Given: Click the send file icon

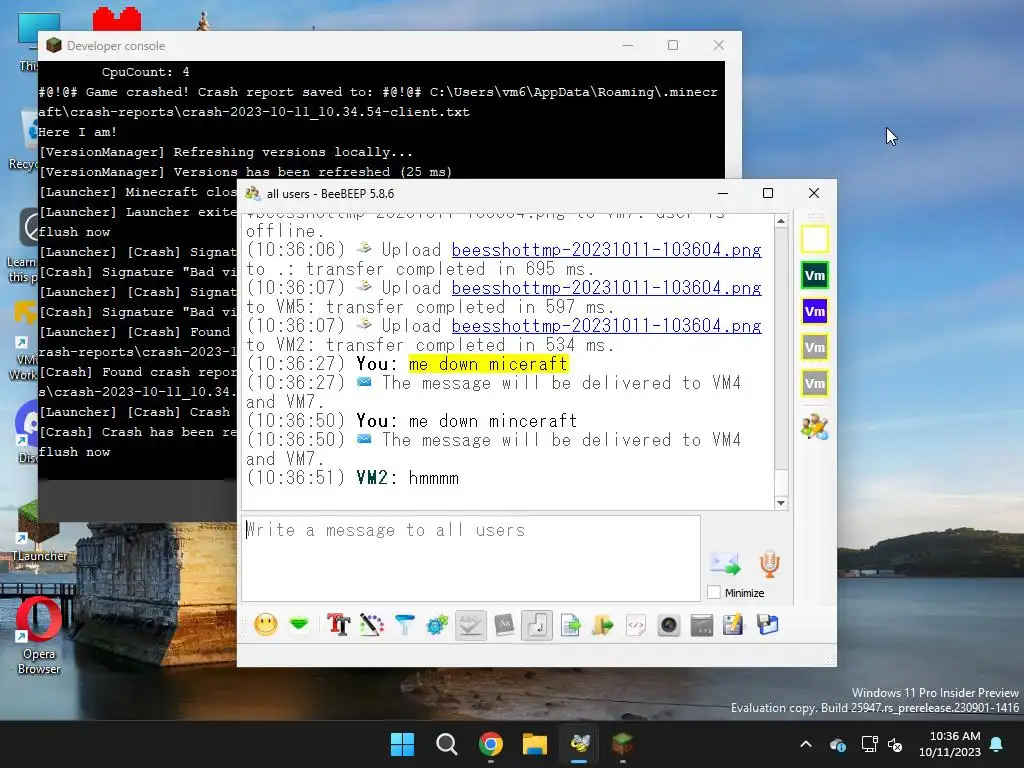Looking at the screenshot, I should coord(570,625).
